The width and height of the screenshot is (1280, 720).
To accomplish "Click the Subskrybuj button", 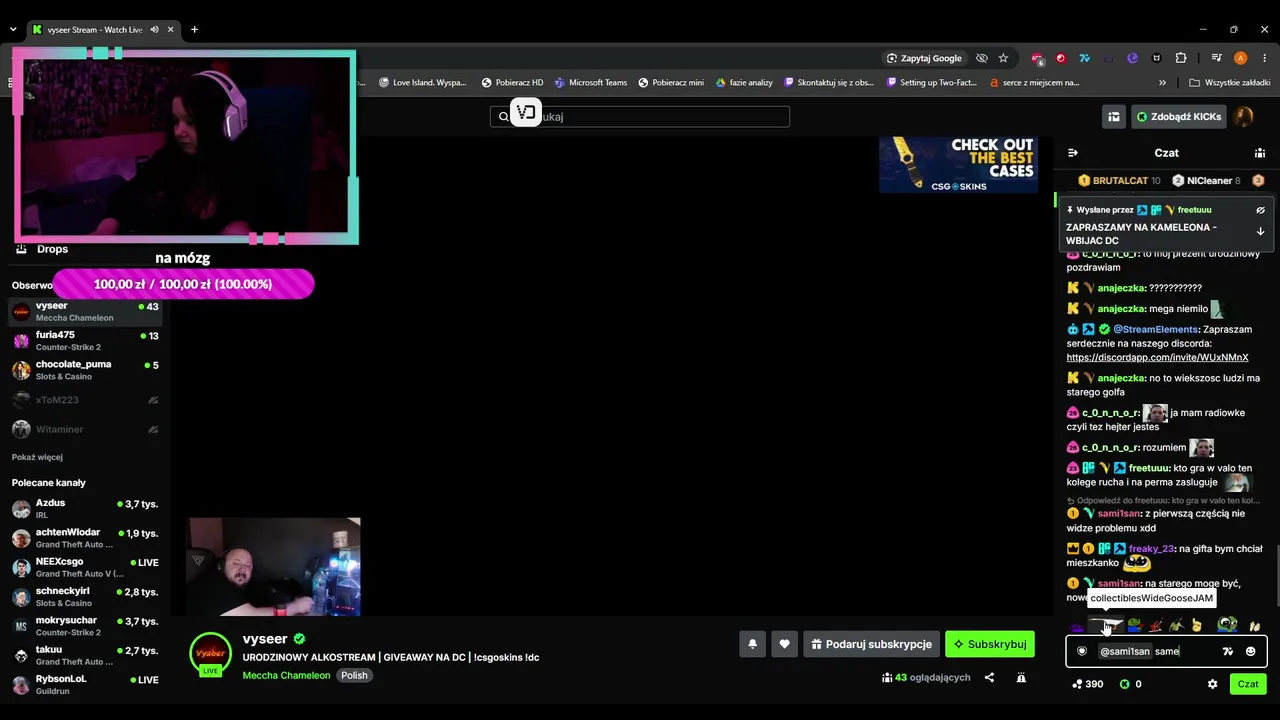I will coord(990,644).
